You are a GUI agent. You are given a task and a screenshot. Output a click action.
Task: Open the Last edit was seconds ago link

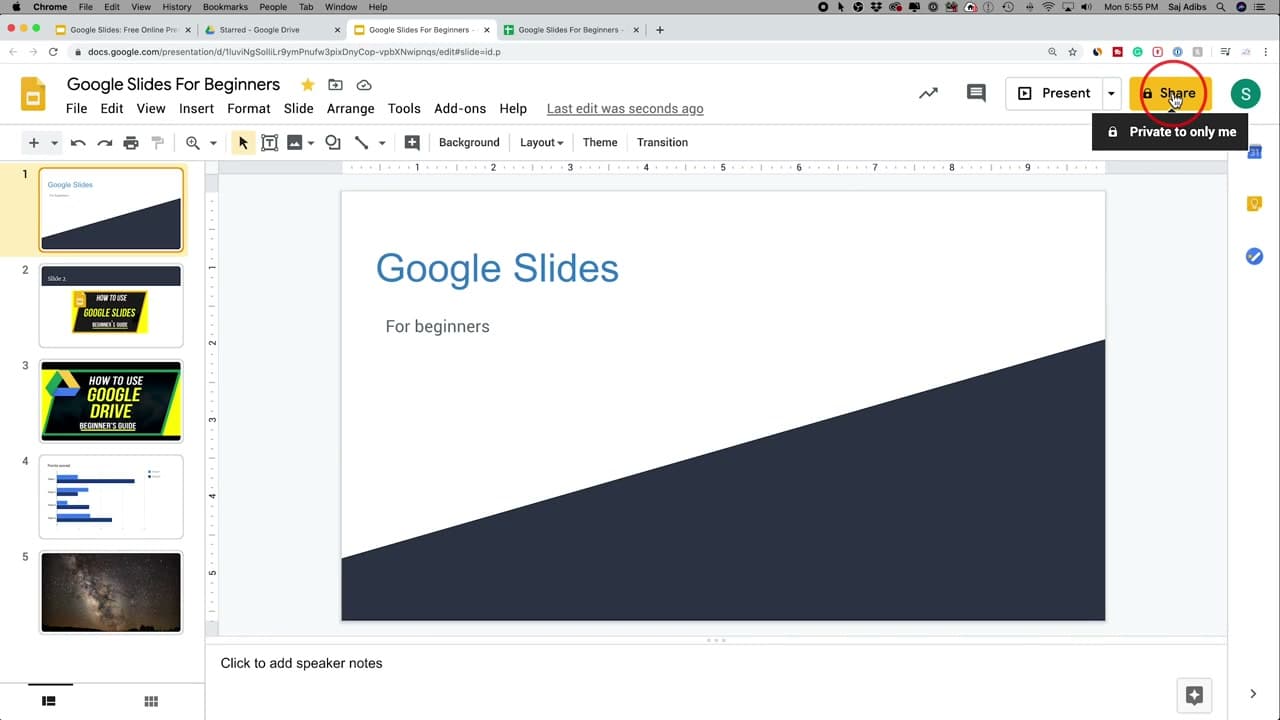(x=625, y=108)
